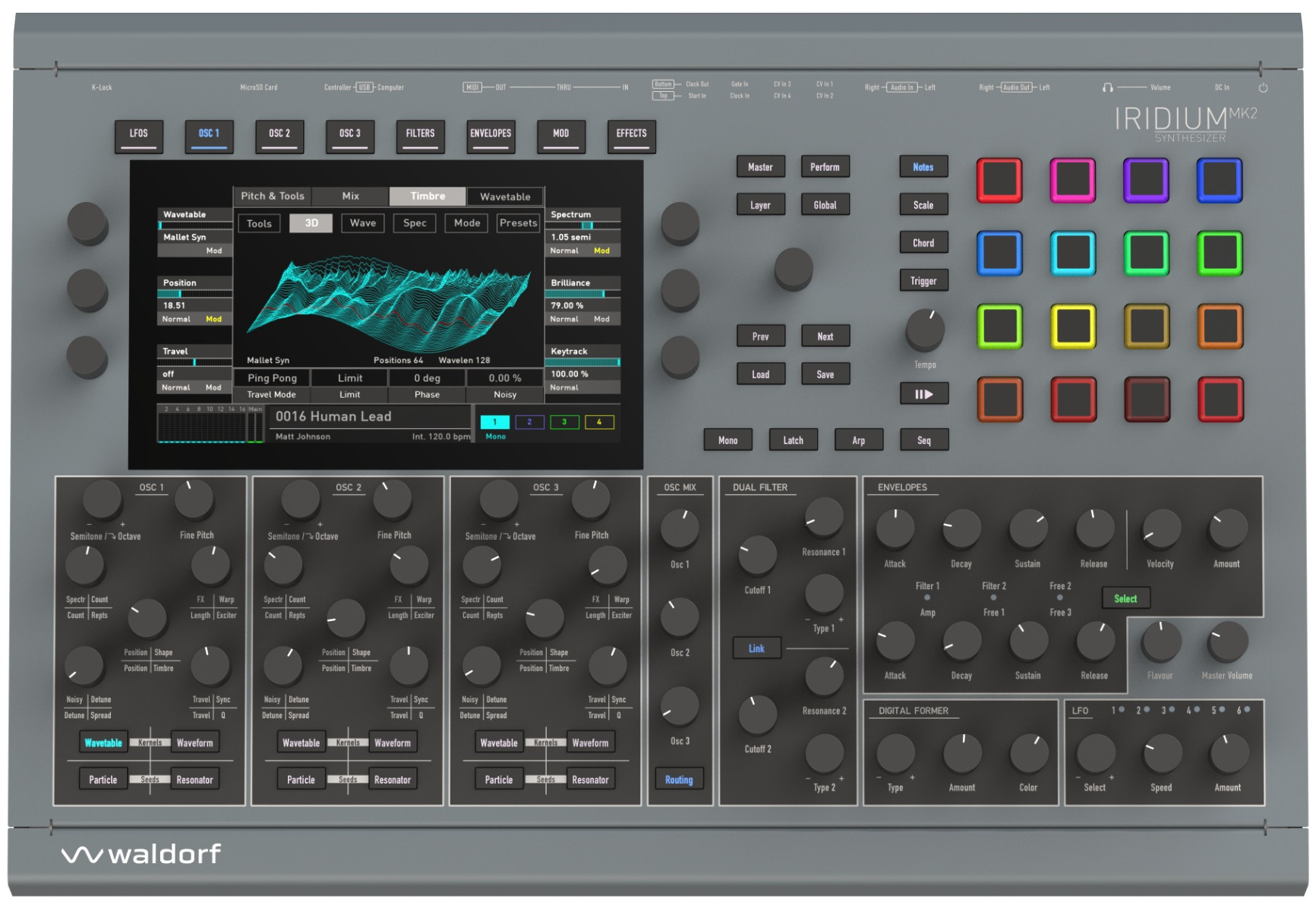Switch to the Wavetable tab on screen
The height and width of the screenshot is (908, 1316).
505,197
